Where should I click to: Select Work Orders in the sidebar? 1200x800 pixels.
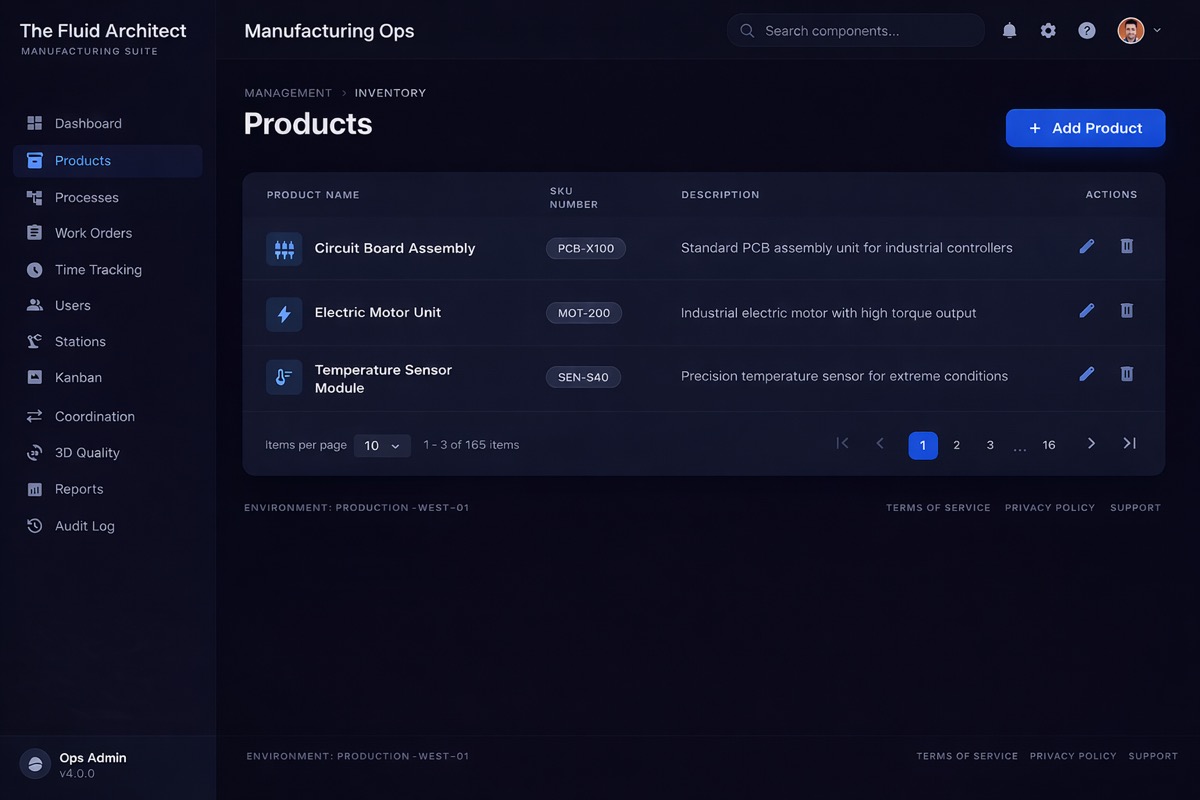[x=93, y=232]
